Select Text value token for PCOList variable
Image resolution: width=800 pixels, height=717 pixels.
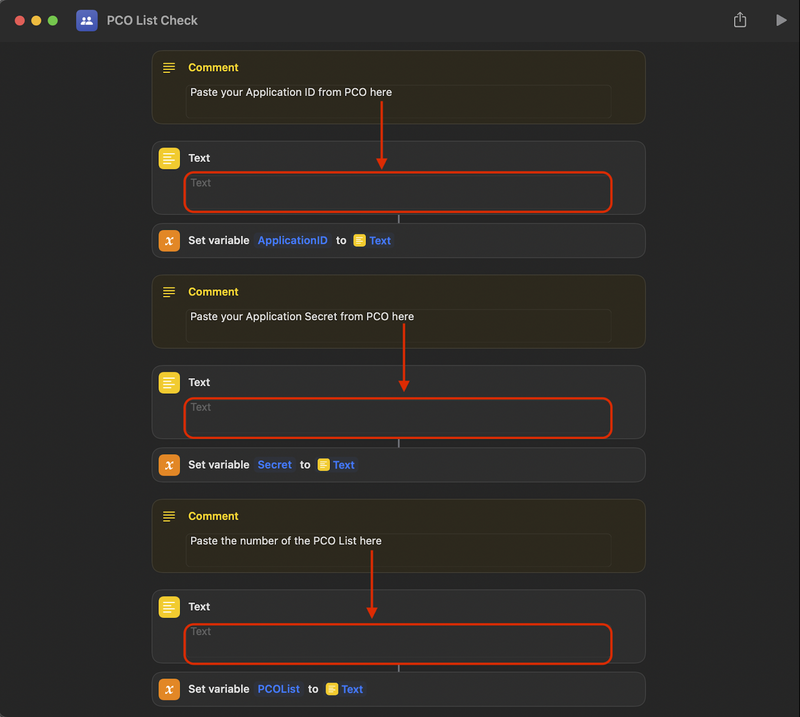coord(344,689)
